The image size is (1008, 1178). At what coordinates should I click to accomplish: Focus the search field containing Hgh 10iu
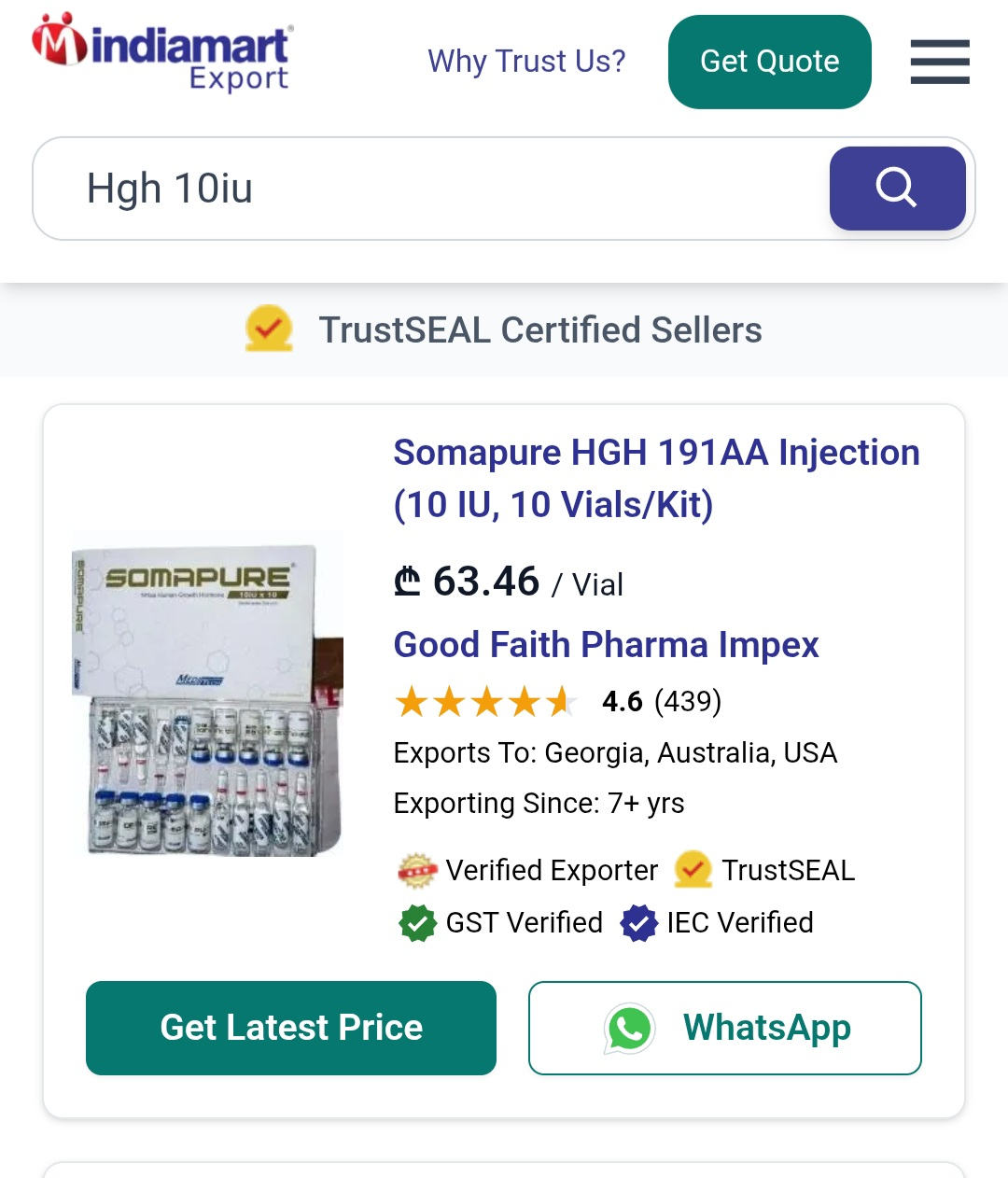tap(429, 189)
